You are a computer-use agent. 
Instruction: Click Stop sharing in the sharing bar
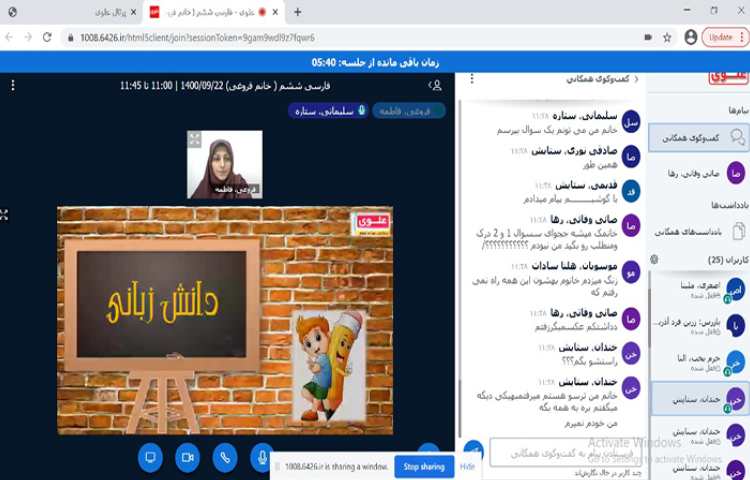424,466
